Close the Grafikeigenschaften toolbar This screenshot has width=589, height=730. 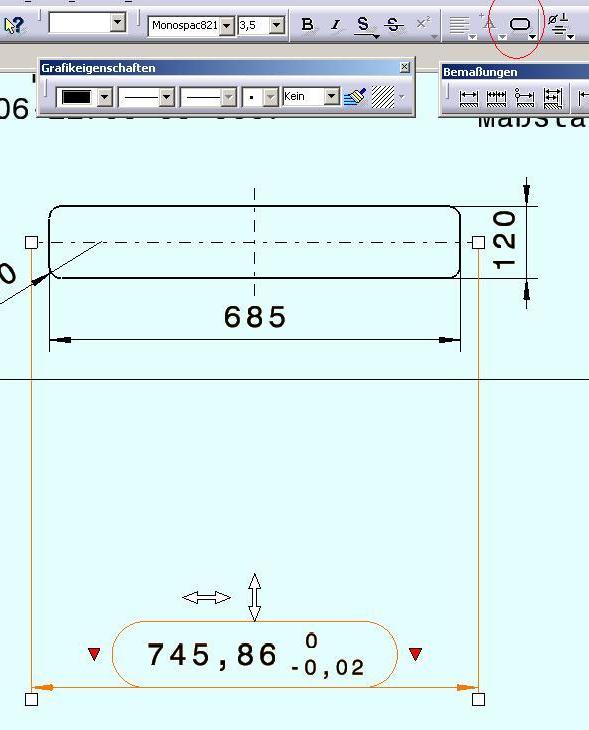click(x=405, y=67)
